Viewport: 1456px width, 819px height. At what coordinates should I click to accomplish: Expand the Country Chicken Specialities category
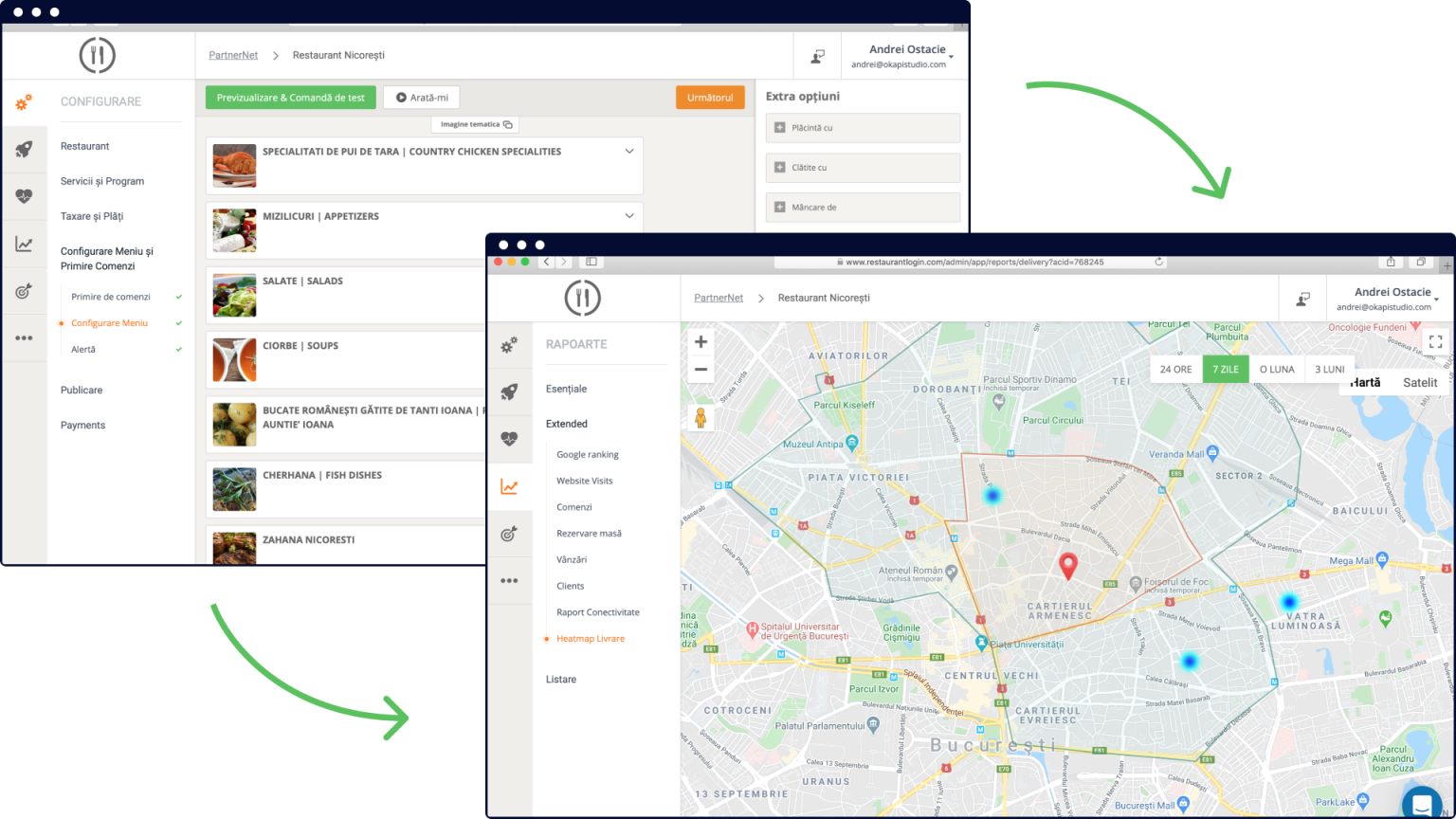pyautogui.click(x=629, y=152)
